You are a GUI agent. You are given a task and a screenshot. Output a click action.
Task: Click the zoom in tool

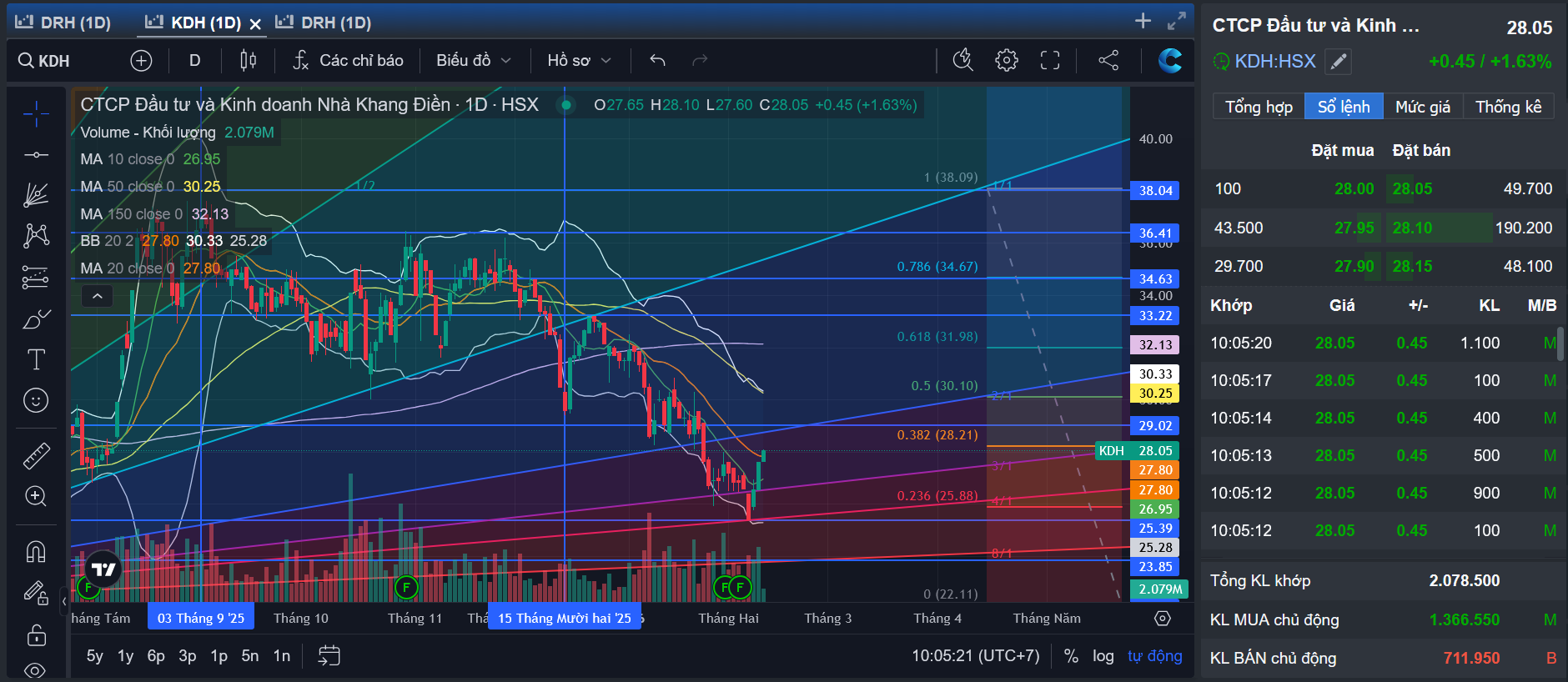click(36, 496)
